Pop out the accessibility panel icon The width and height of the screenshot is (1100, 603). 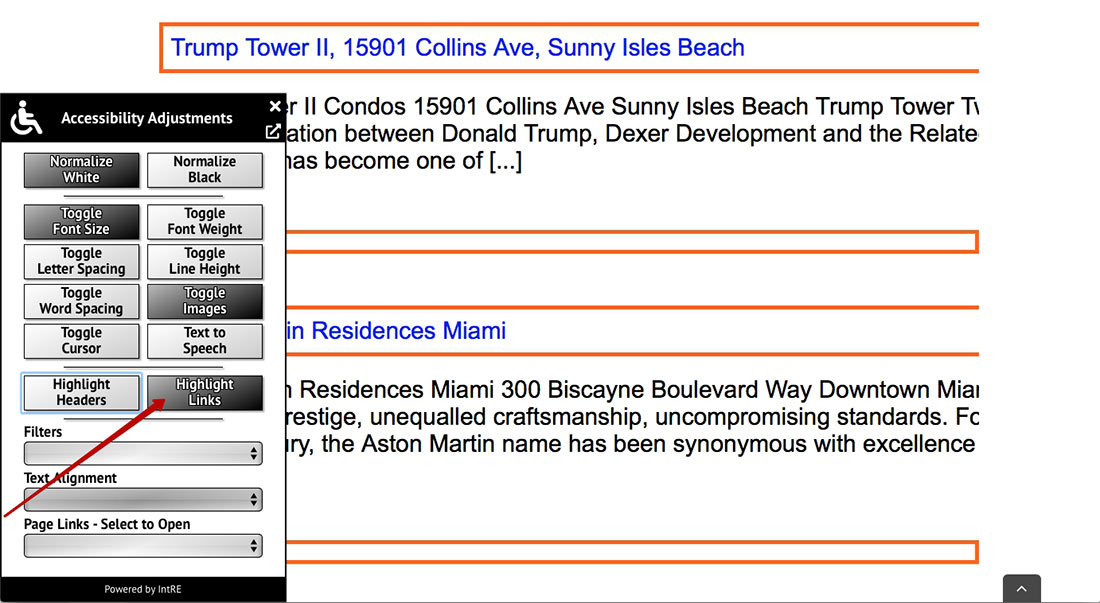pos(273,131)
